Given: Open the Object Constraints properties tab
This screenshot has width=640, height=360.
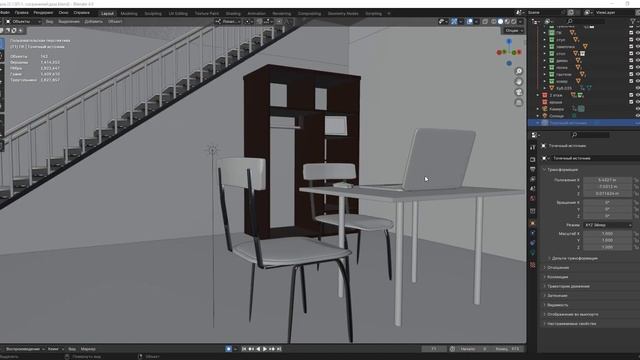Looking at the screenshot, I should (533, 243).
